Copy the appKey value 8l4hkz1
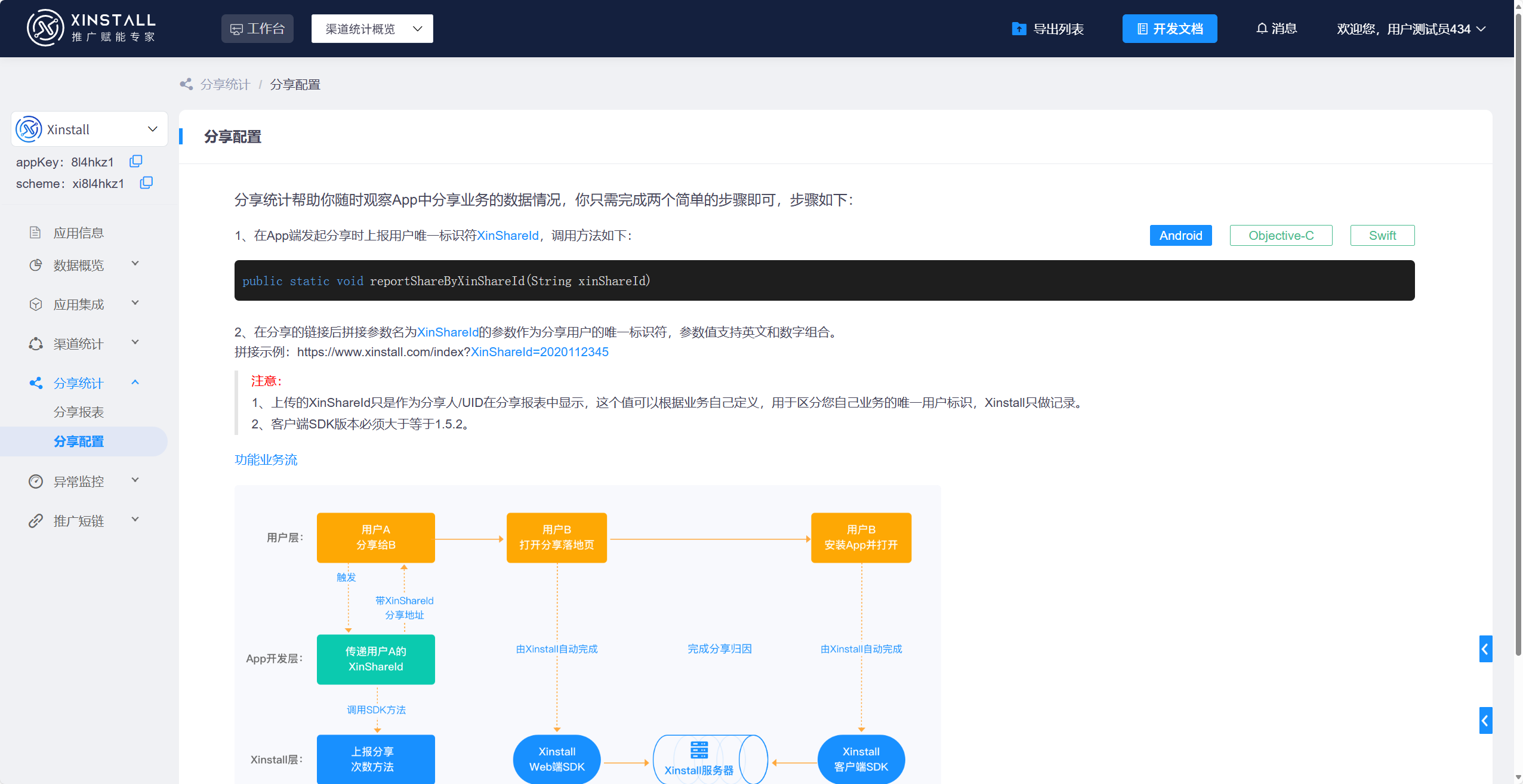 tap(135, 160)
